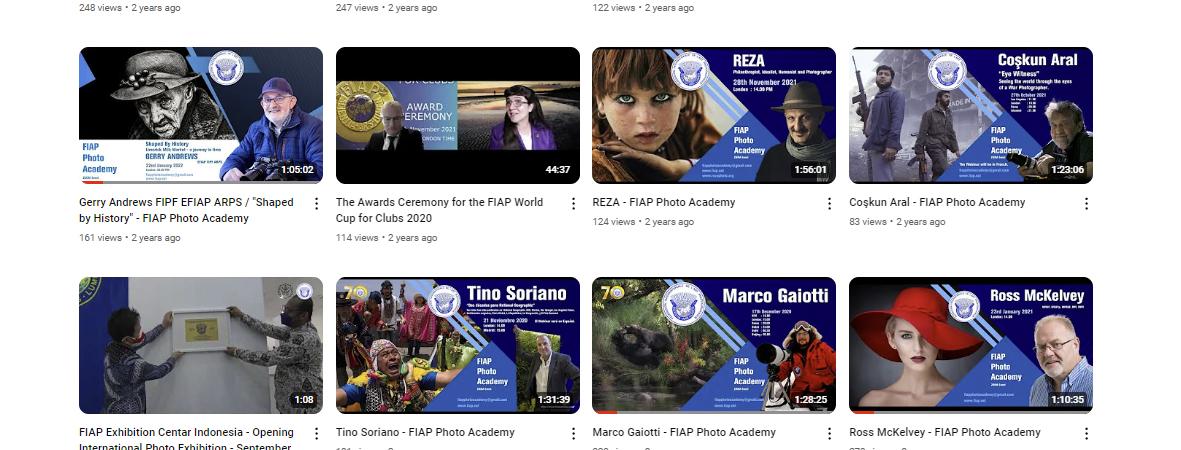Viewport: 1181px width, 450px height.
Task: Open title REZA - FIAP Photo Academy
Action: pyautogui.click(x=664, y=202)
